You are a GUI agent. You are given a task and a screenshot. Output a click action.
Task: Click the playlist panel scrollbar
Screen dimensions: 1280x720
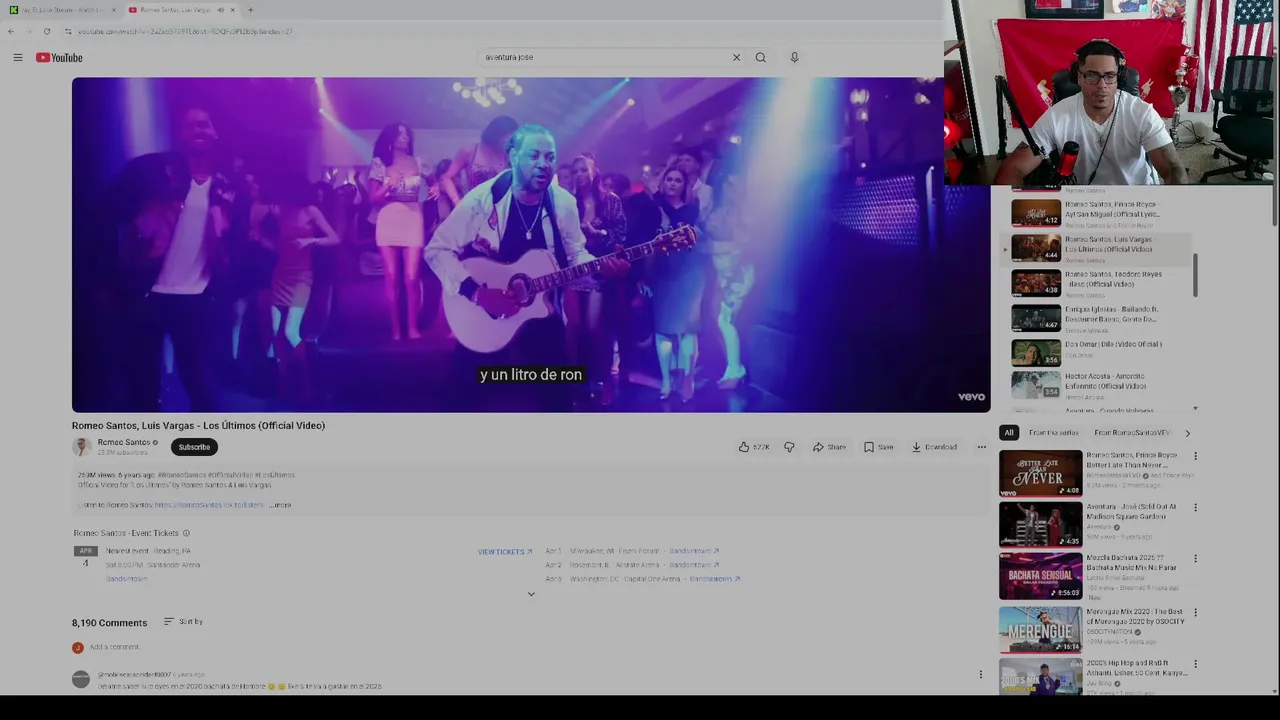pyautogui.click(x=1195, y=275)
